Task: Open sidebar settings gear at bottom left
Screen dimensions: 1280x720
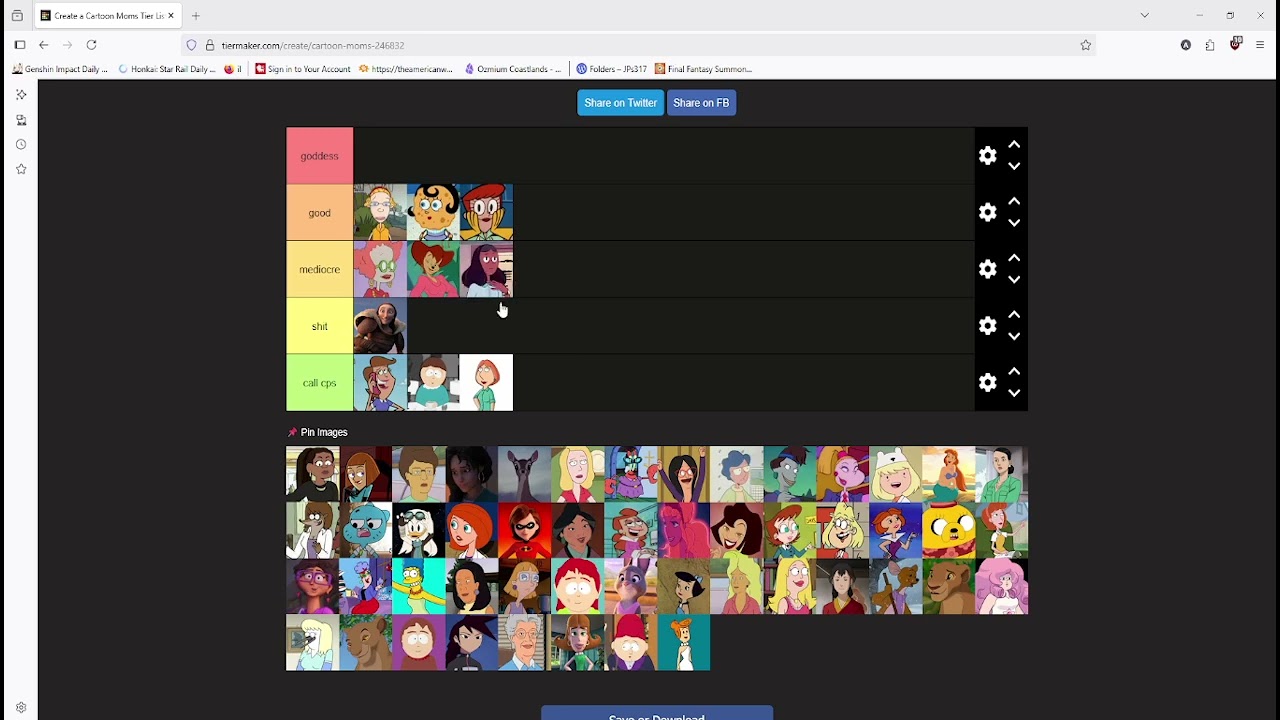Action: tap(21, 708)
